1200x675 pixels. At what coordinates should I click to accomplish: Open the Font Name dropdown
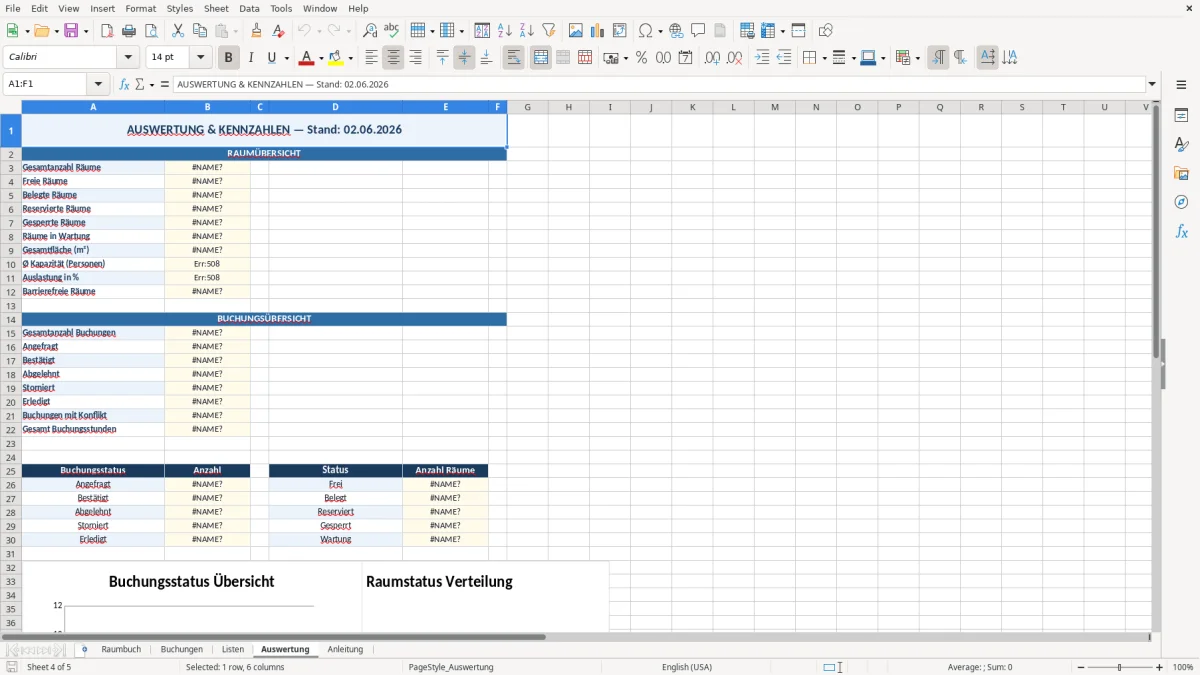pyautogui.click(x=128, y=58)
